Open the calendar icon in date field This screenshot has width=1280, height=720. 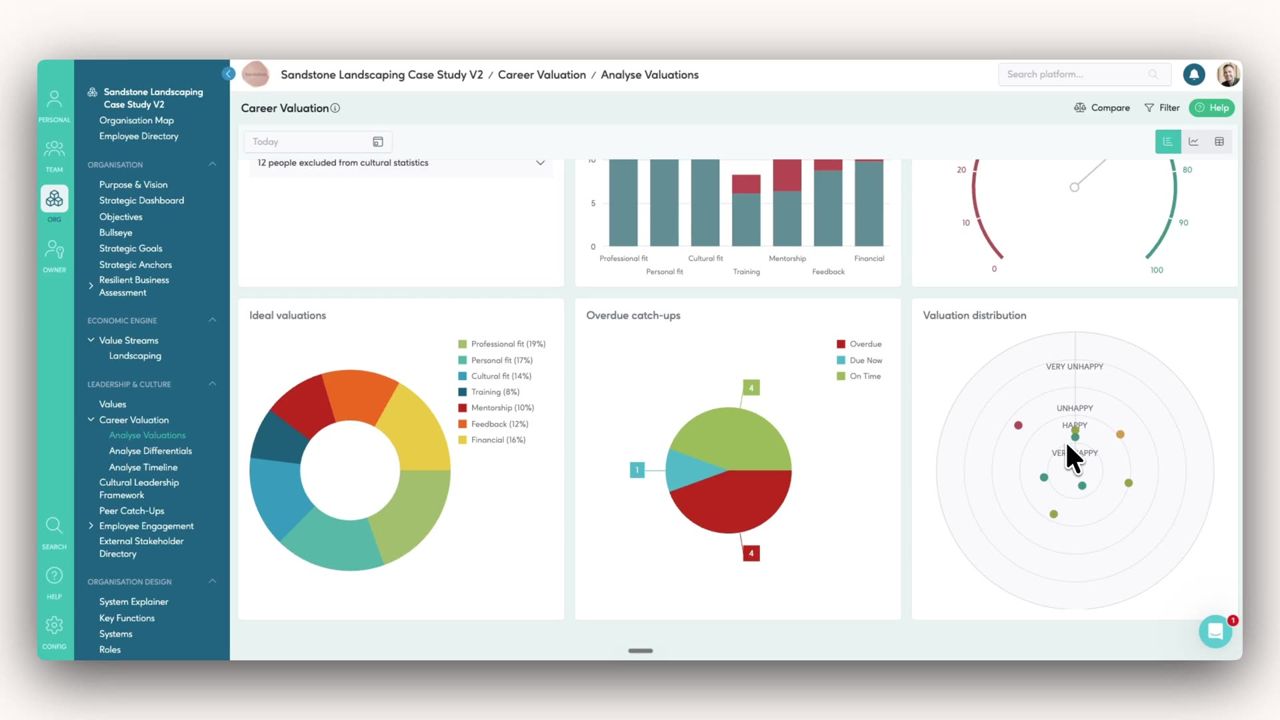tap(378, 142)
